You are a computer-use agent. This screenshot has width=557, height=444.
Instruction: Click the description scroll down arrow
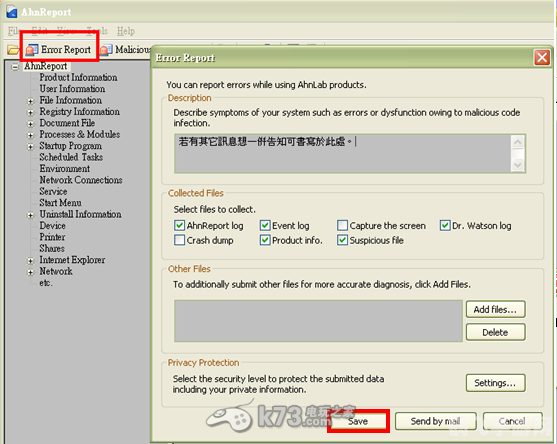coord(518,165)
